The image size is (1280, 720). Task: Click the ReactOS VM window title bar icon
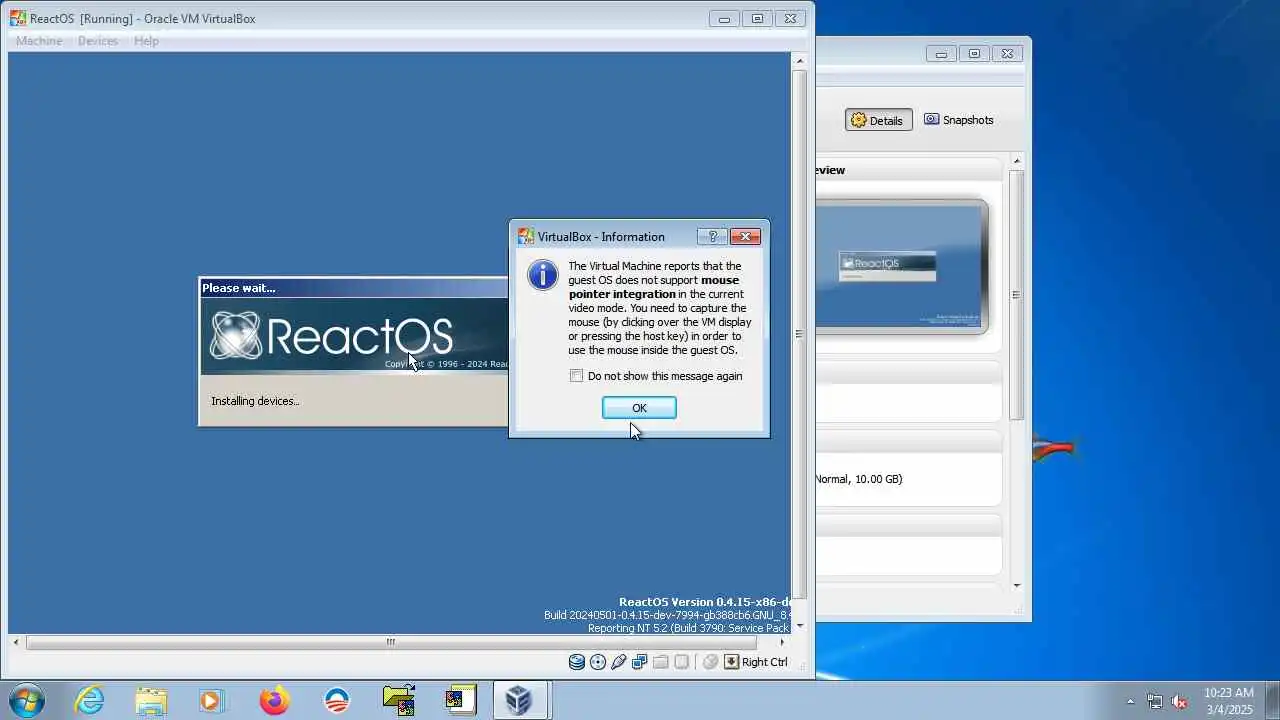[x=18, y=18]
